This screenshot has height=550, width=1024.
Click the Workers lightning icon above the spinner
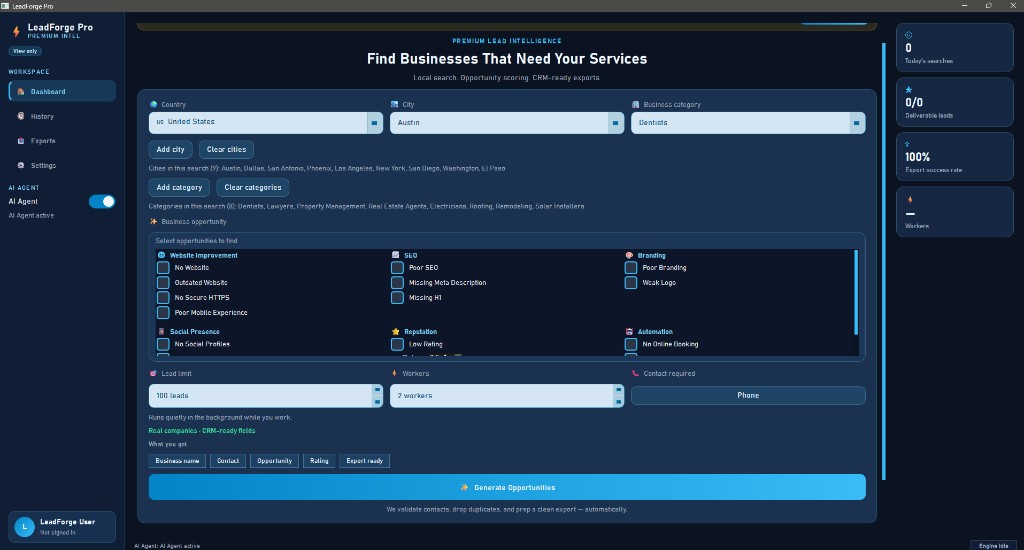tap(394, 374)
